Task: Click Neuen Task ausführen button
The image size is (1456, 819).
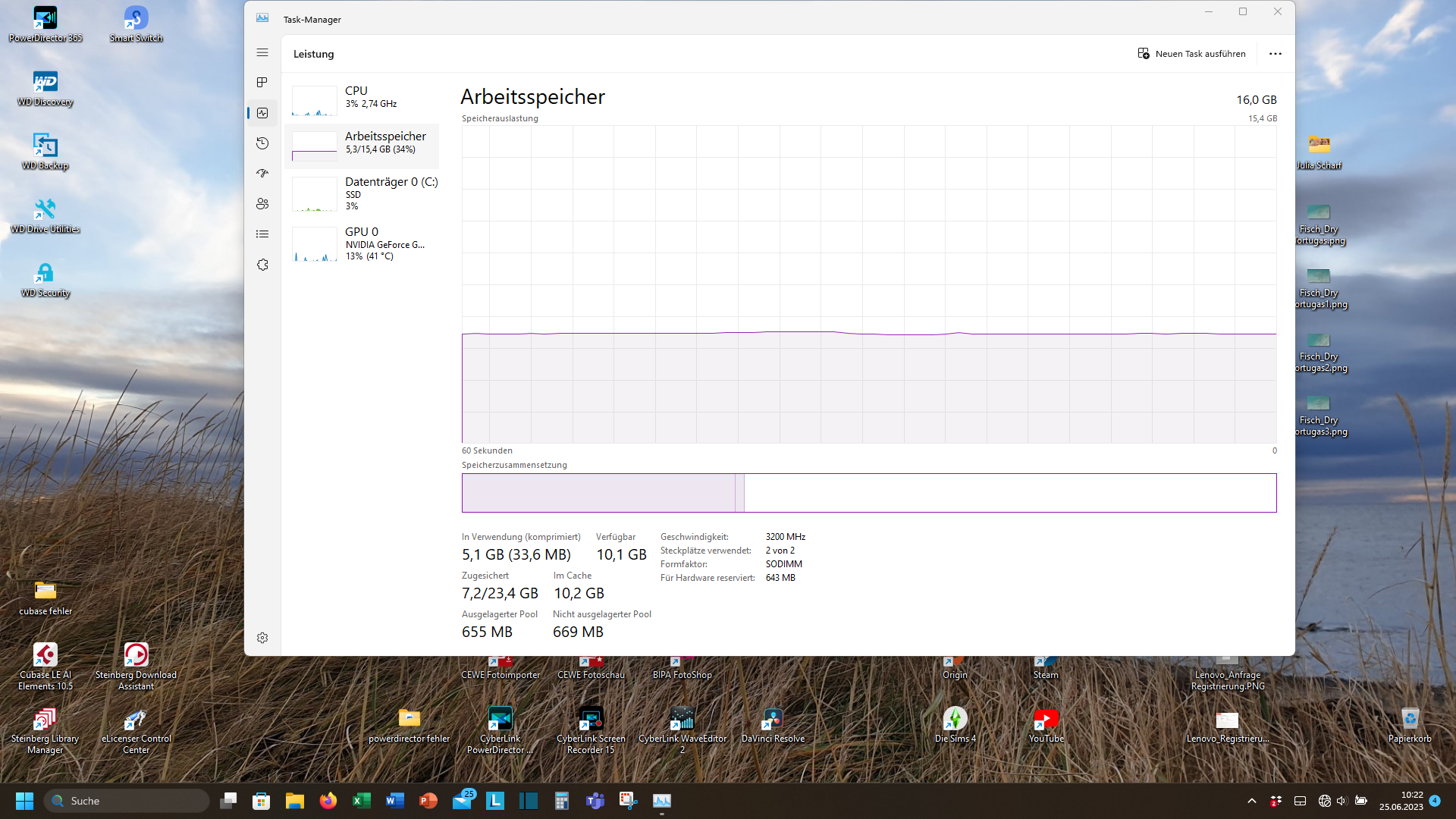Action: click(x=1191, y=54)
